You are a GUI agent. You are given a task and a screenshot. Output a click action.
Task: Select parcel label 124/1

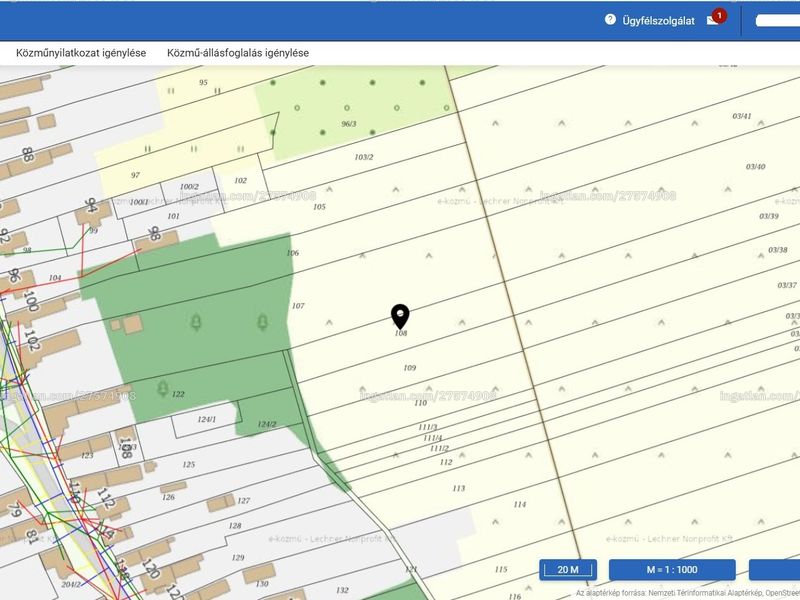pos(207,419)
